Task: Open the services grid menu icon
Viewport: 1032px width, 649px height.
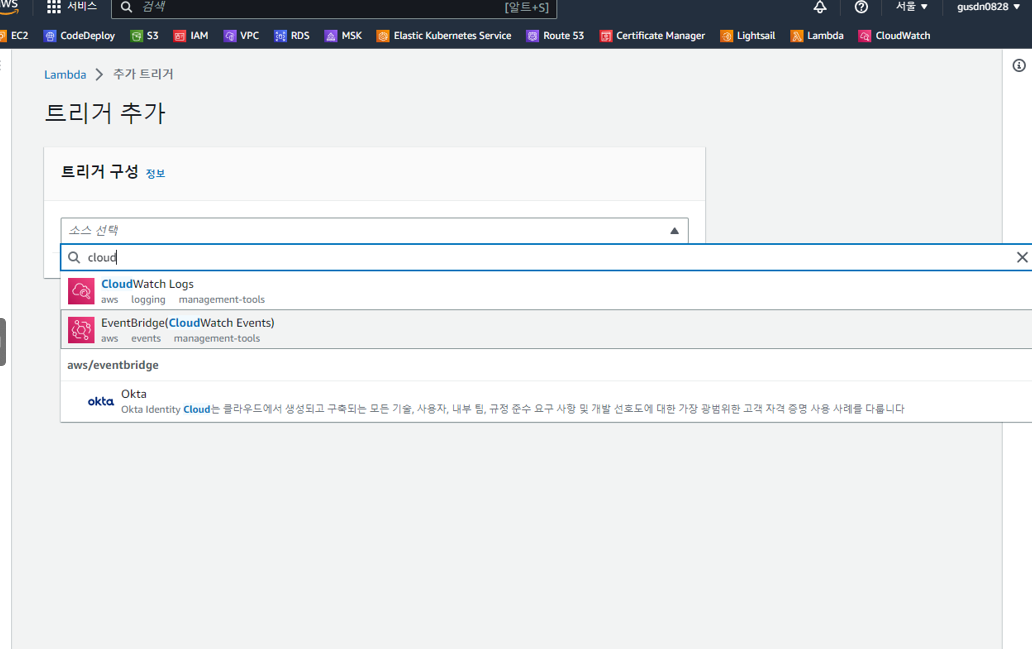Action: pyautogui.click(x=54, y=7)
